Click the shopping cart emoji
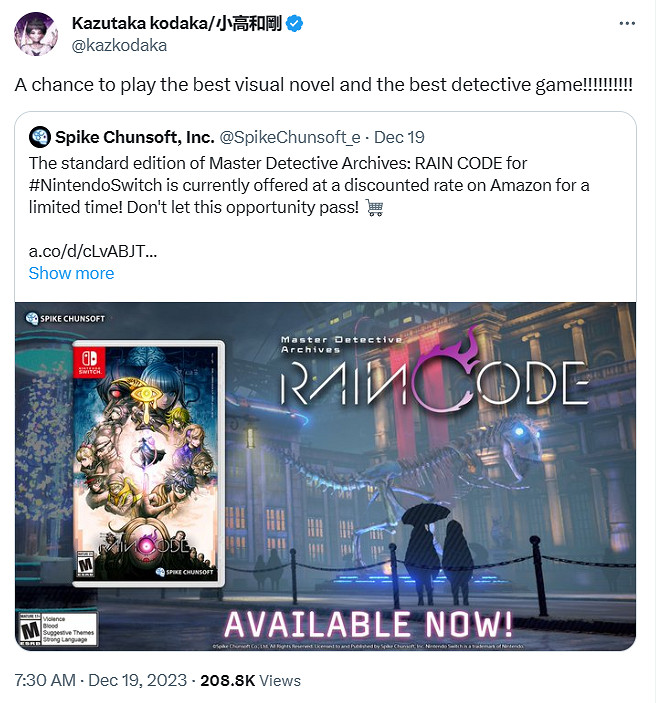Image resolution: width=656 pixels, height=703 pixels. click(374, 208)
